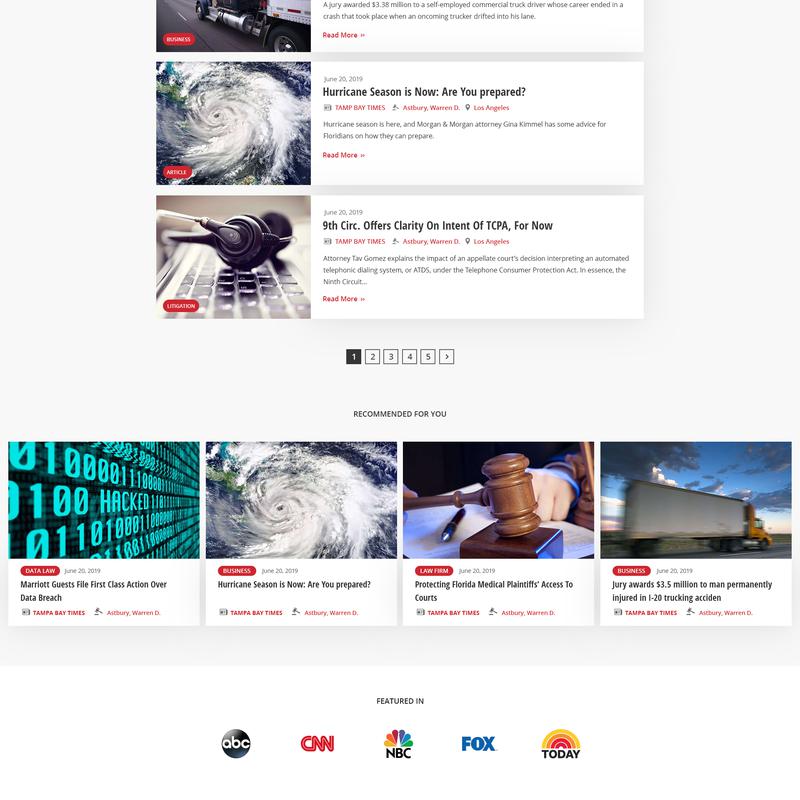Click the Marriott data breach article headline
The image size is (800, 800).
(x=95, y=586)
